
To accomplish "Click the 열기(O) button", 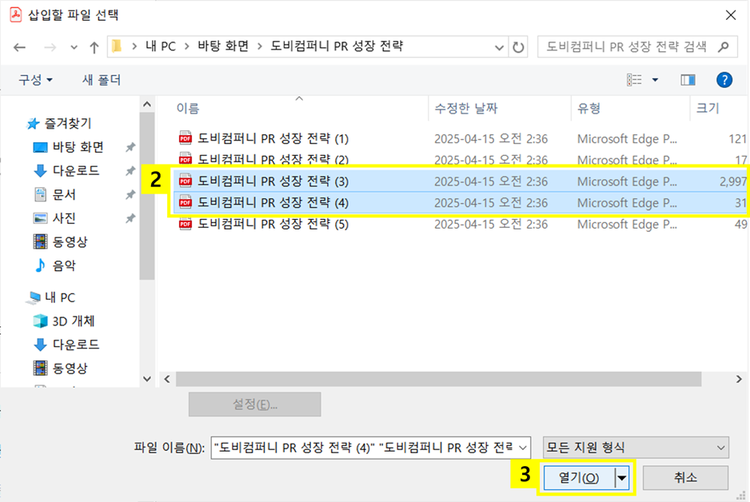I will [x=579, y=478].
